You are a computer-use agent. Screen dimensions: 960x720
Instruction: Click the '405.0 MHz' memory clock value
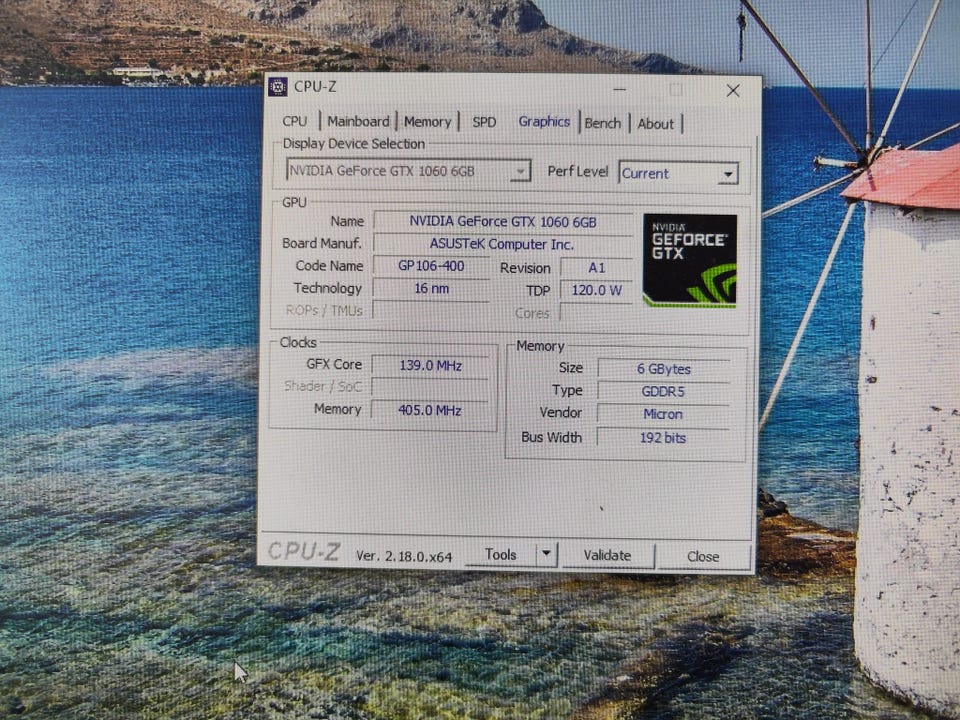[x=430, y=410]
